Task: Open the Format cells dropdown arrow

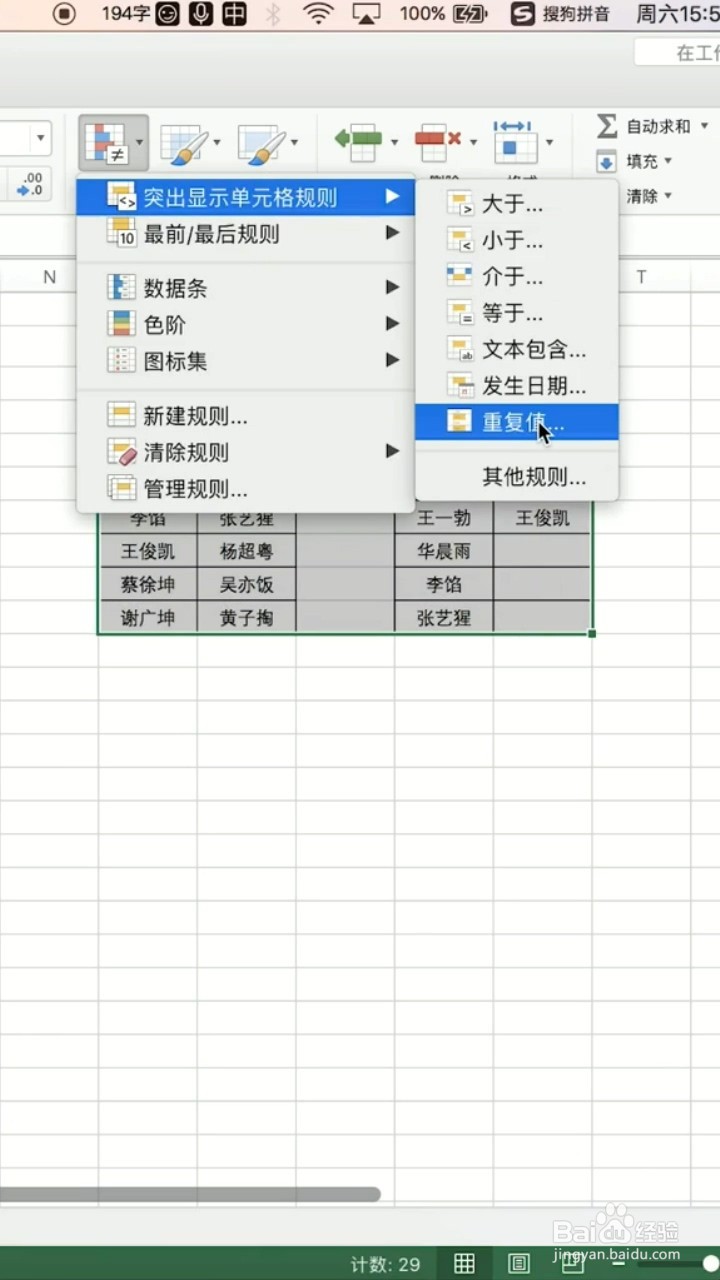Action: 549,142
